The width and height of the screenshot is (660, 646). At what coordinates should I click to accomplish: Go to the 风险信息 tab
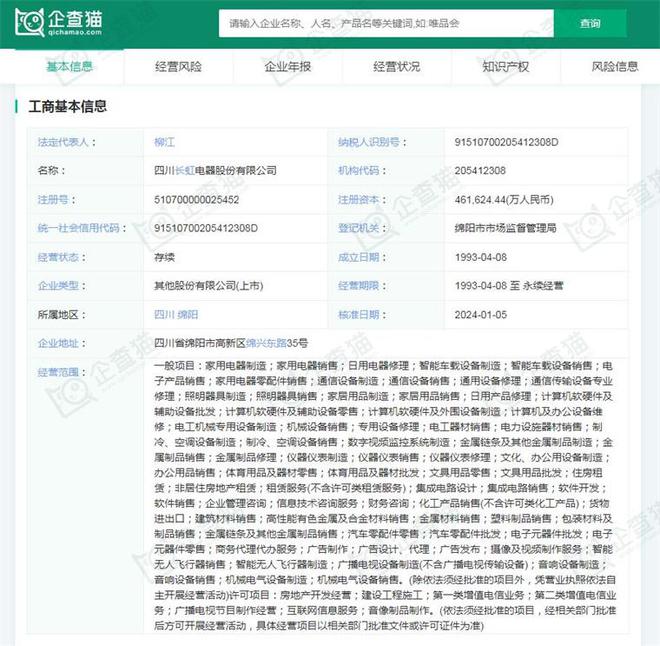point(615,66)
